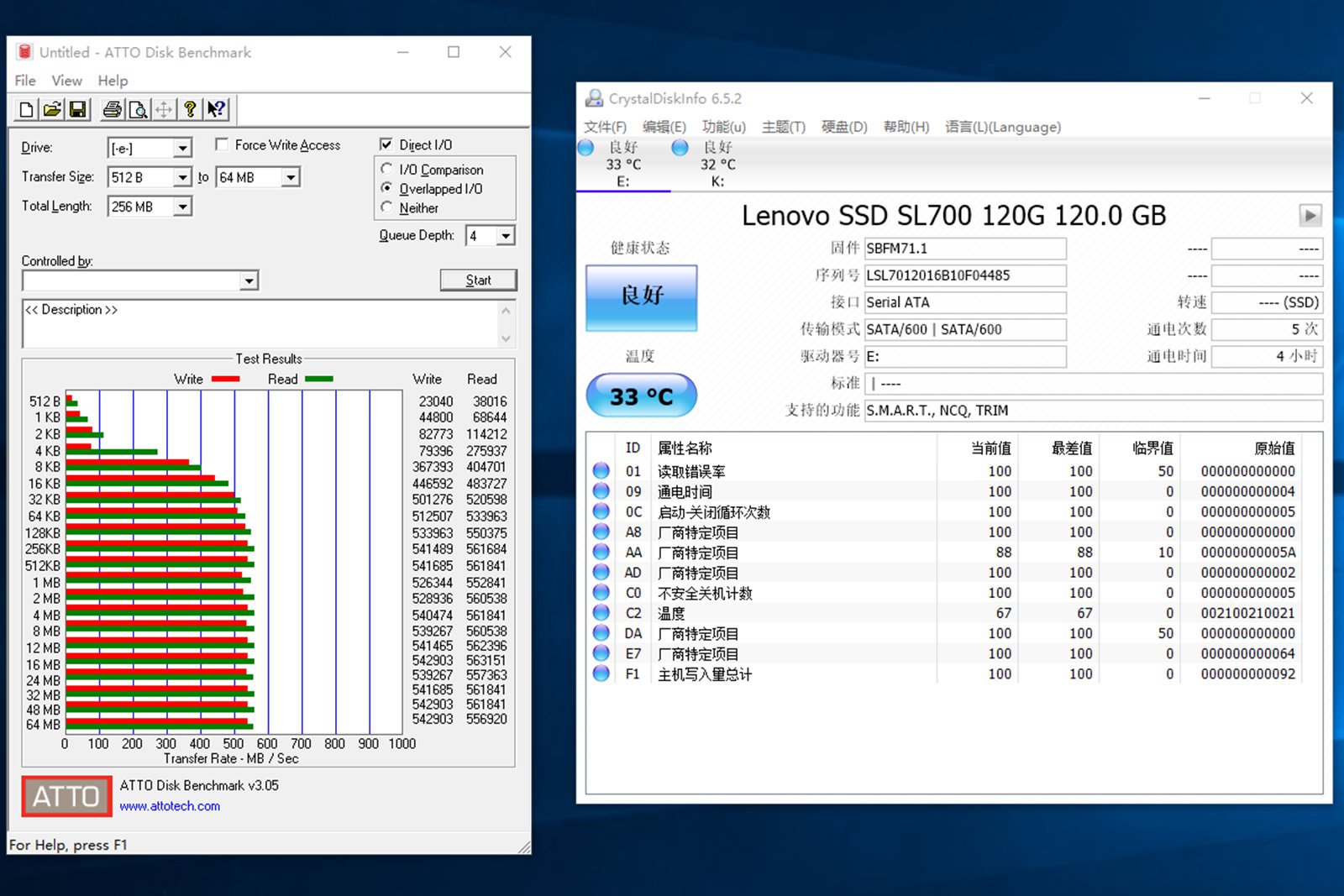Switch to next drive with arrow button
Image resolution: width=1344 pixels, height=896 pixels.
[1309, 216]
